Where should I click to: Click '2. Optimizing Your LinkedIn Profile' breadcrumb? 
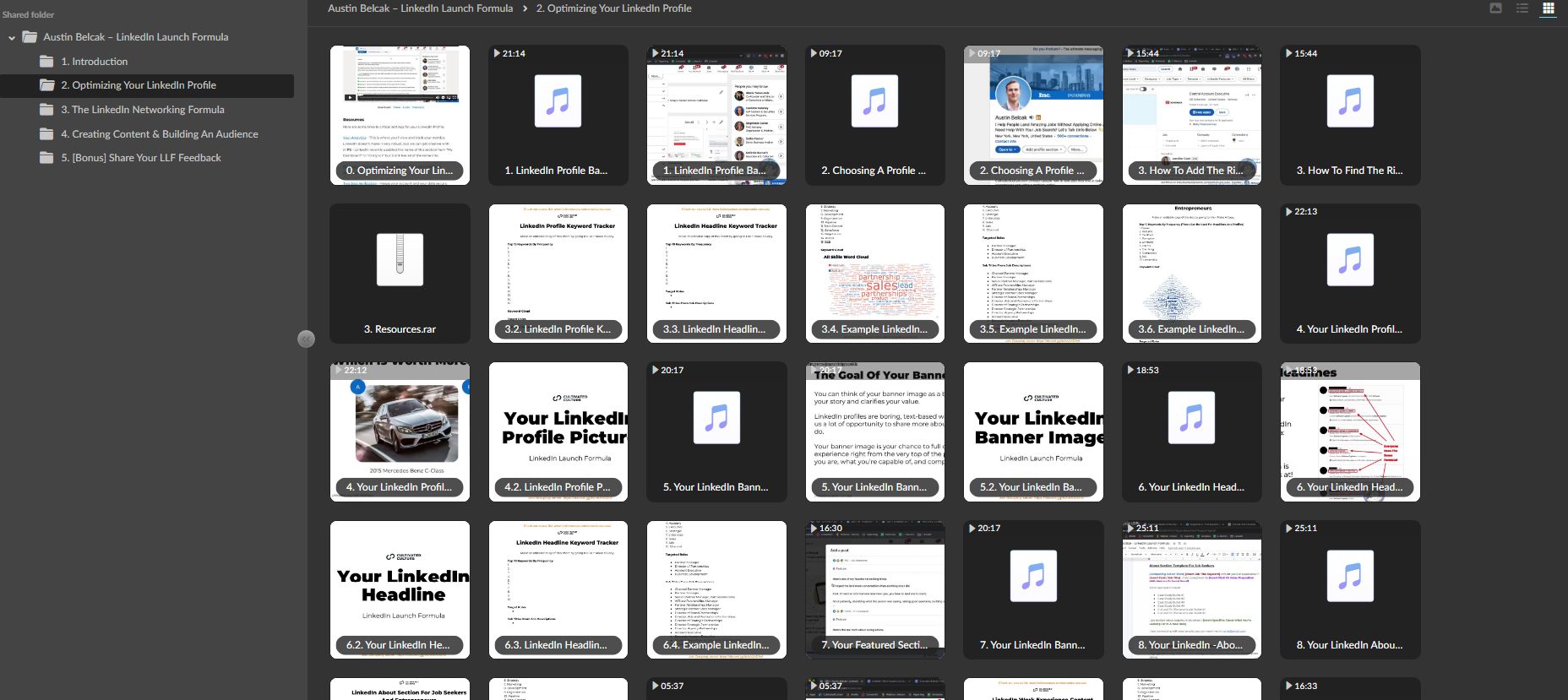(614, 8)
